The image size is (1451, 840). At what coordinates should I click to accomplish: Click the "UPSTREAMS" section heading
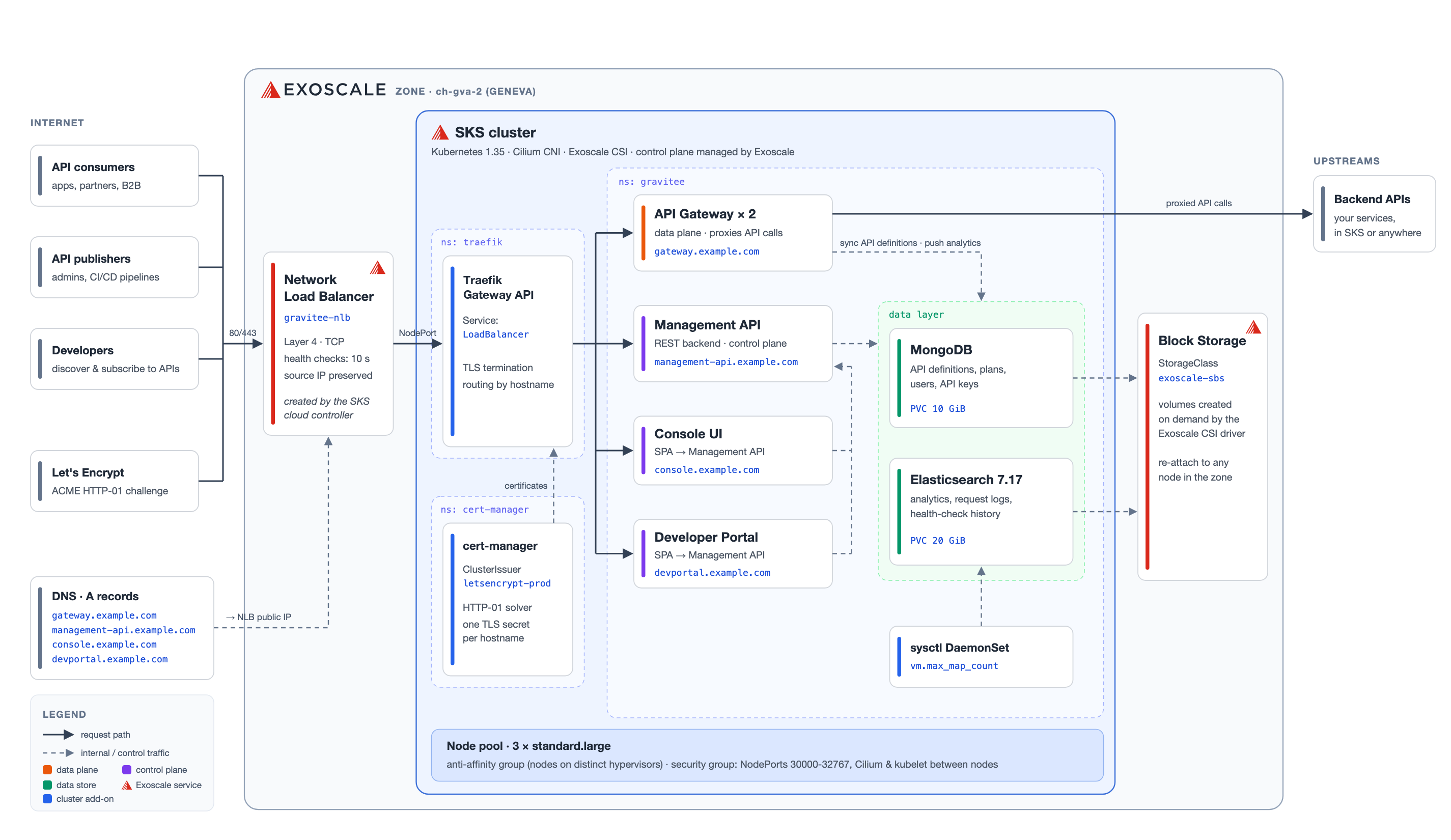click(x=1346, y=161)
